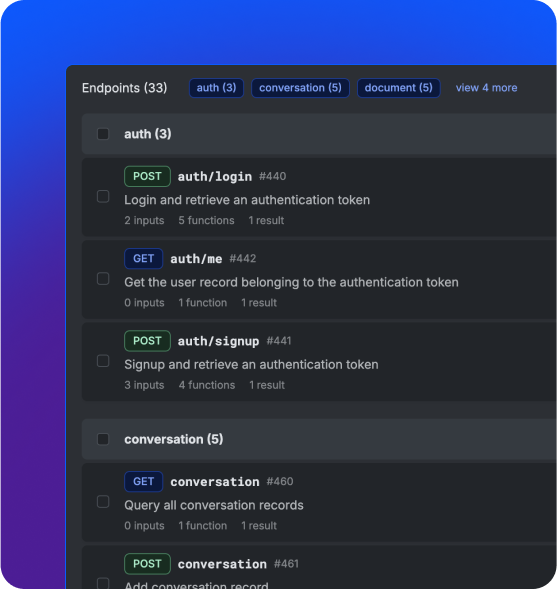Filter by the auth (3) tag
This screenshot has height=589, width=557.
point(216,88)
